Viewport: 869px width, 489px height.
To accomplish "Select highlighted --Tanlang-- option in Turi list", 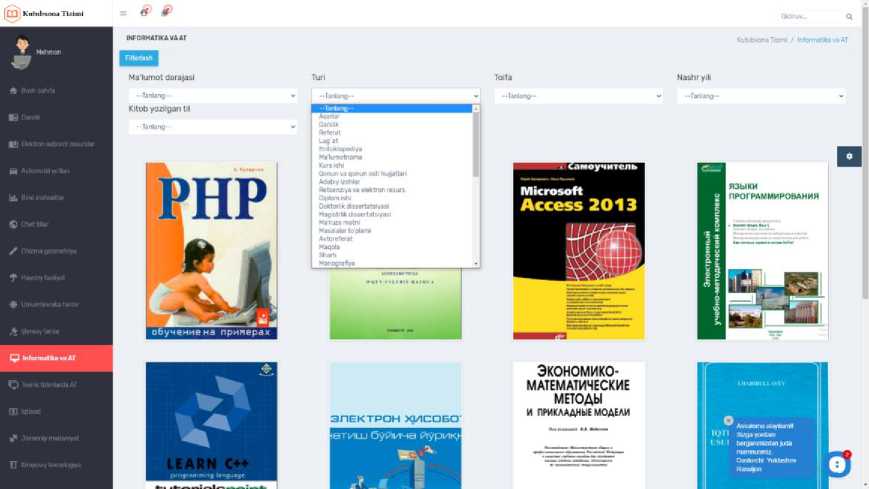I will (x=392, y=109).
